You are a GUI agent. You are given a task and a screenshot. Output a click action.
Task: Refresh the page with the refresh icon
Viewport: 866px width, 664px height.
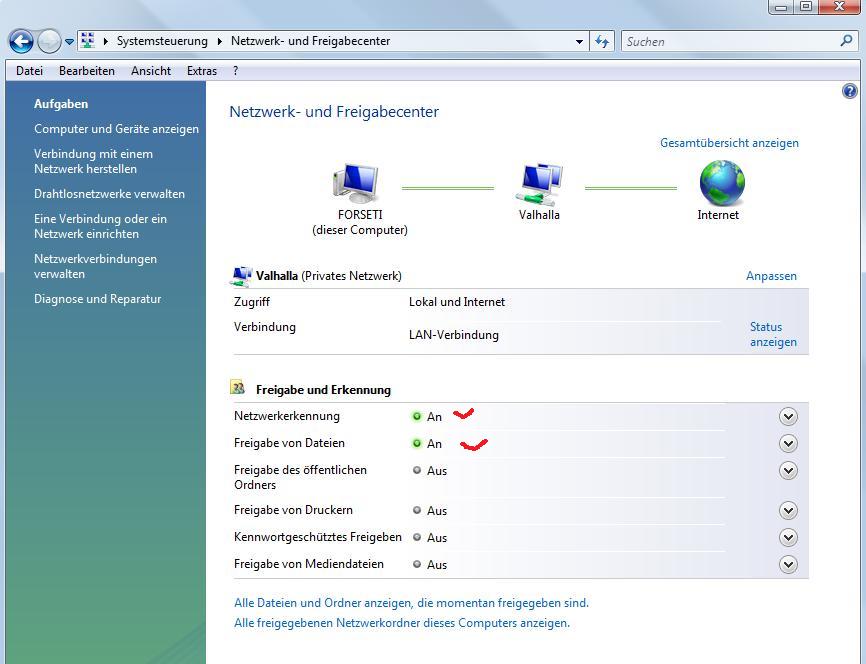click(602, 41)
